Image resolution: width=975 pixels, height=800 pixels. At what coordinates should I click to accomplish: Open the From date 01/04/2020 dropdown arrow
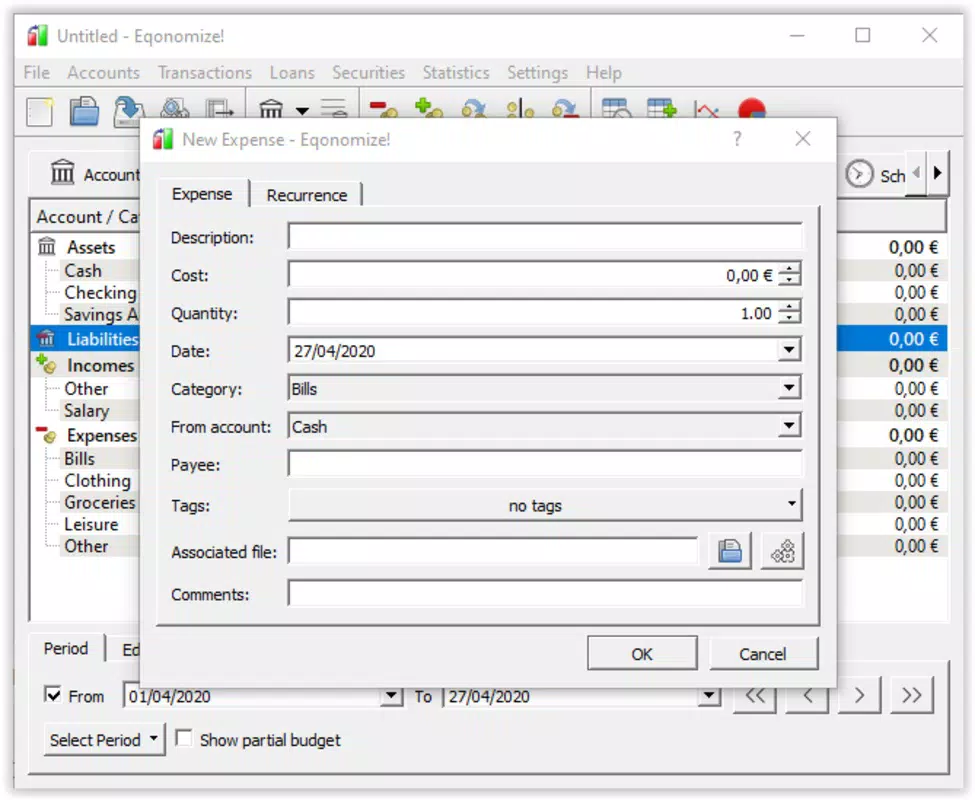391,696
